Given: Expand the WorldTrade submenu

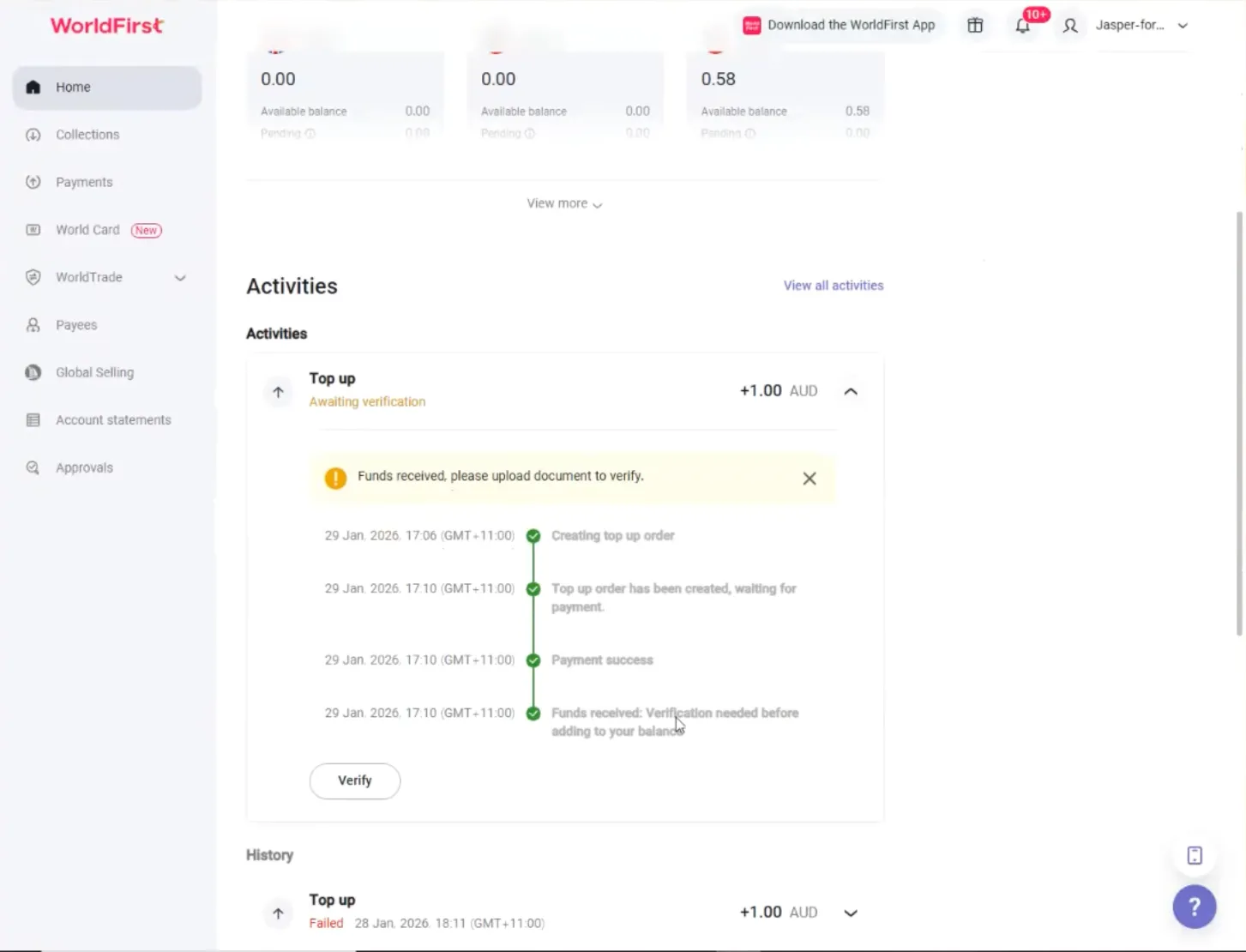Looking at the screenshot, I should click(180, 278).
